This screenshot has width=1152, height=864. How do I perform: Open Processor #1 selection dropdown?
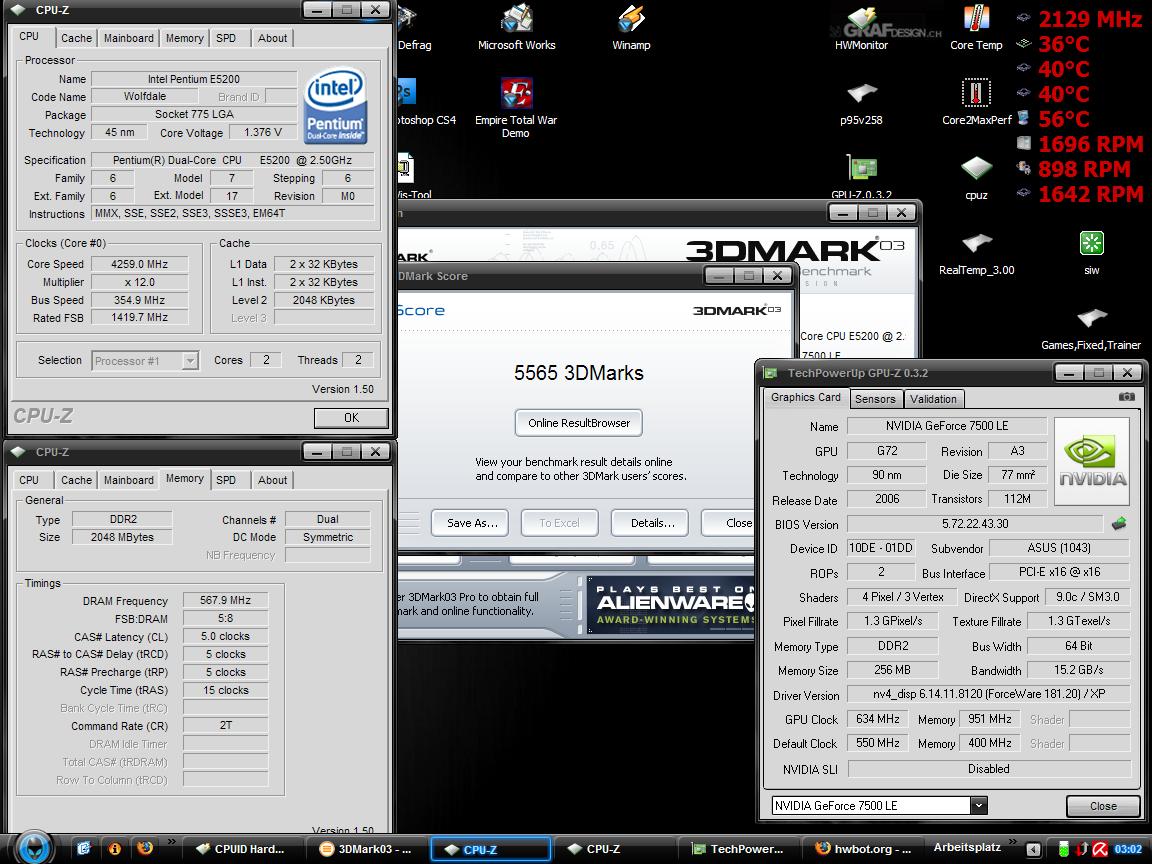190,361
